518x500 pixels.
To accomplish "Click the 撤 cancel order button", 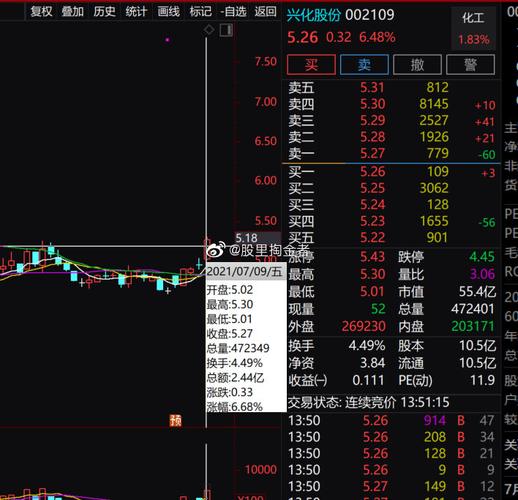I will pos(417,64).
